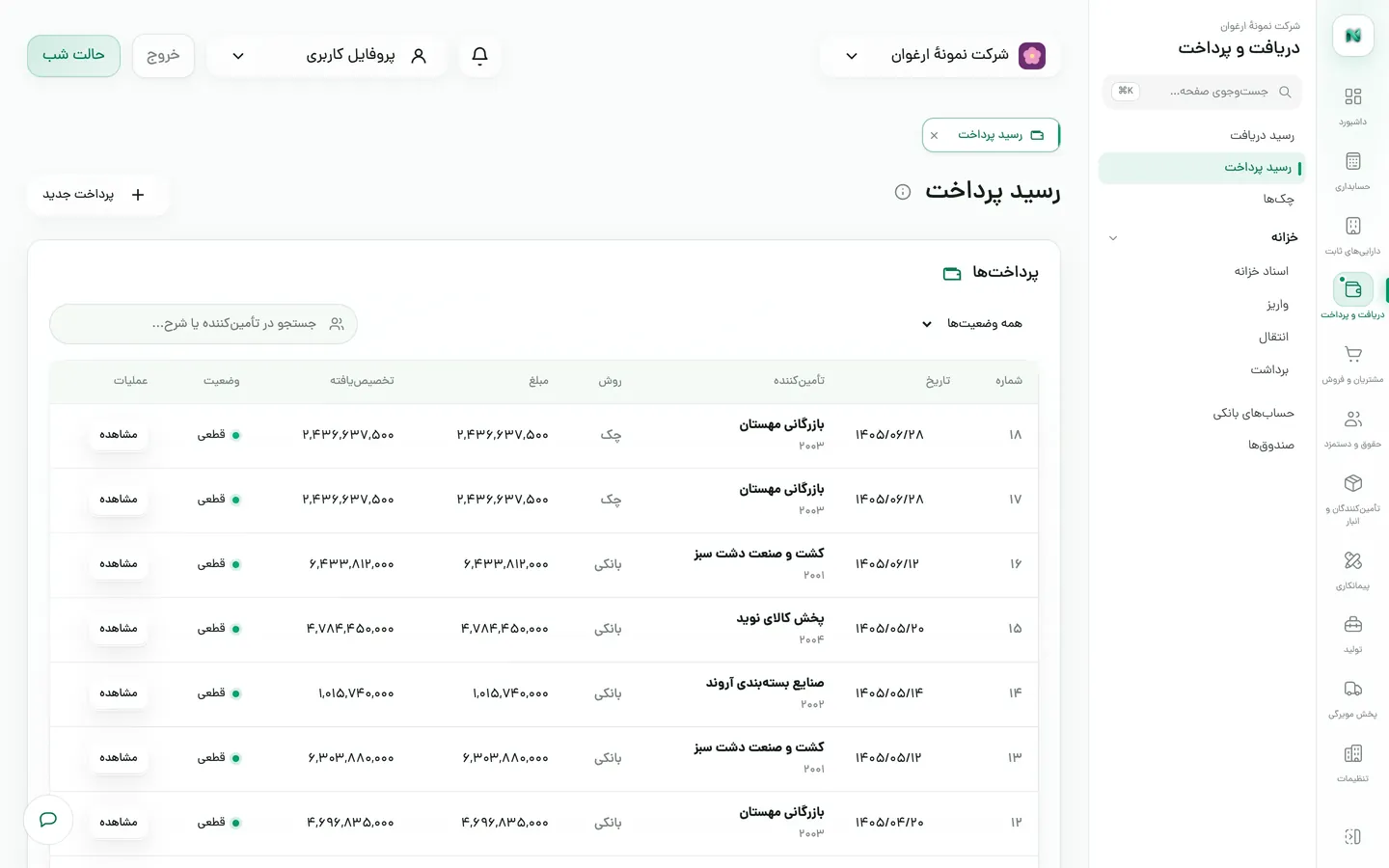Image resolution: width=1389 pixels, height=868 pixels.
Task: Click مشاهده for payment number ۱۸
Action: click(119, 435)
